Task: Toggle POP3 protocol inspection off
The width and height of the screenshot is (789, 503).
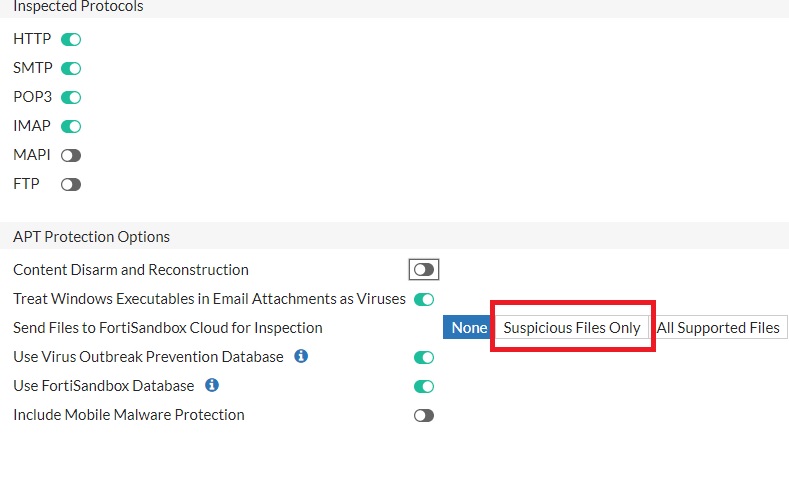Action: [71, 98]
